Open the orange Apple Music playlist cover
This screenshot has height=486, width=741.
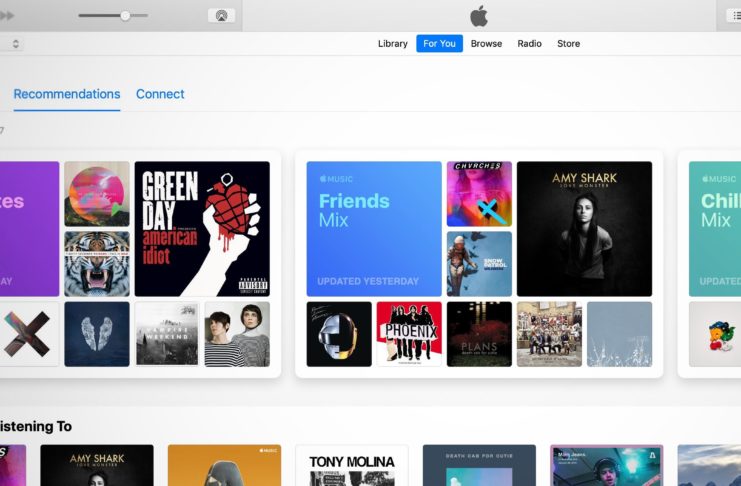224,465
